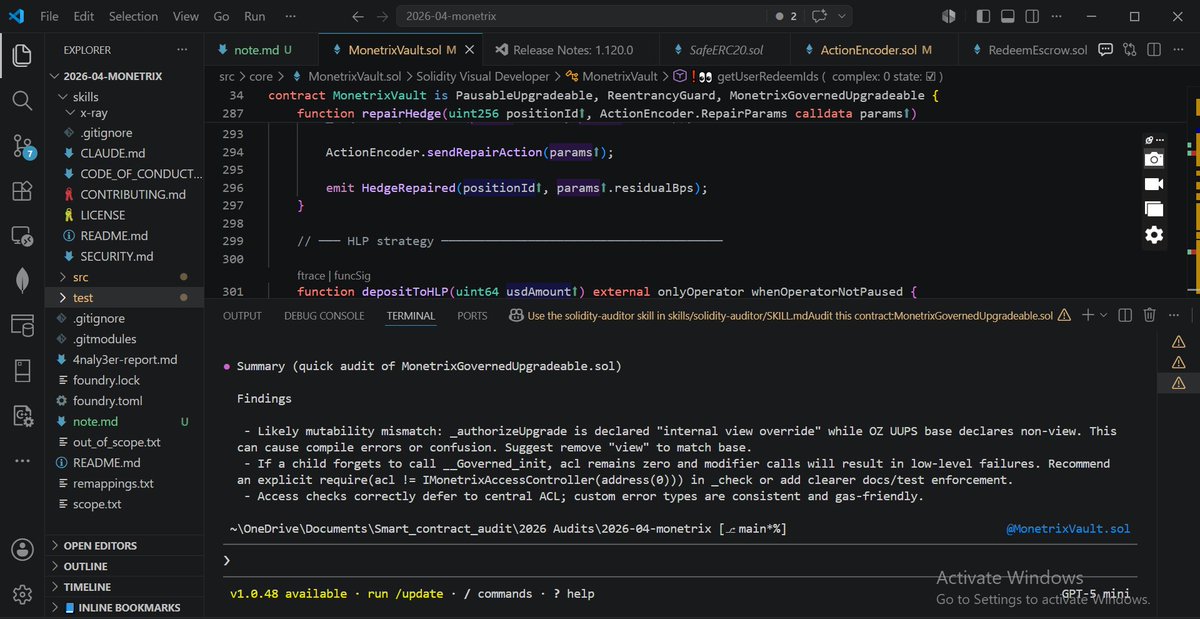Switch to the note.md editor tab
This screenshot has height=619, width=1200.
click(x=261, y=50)
